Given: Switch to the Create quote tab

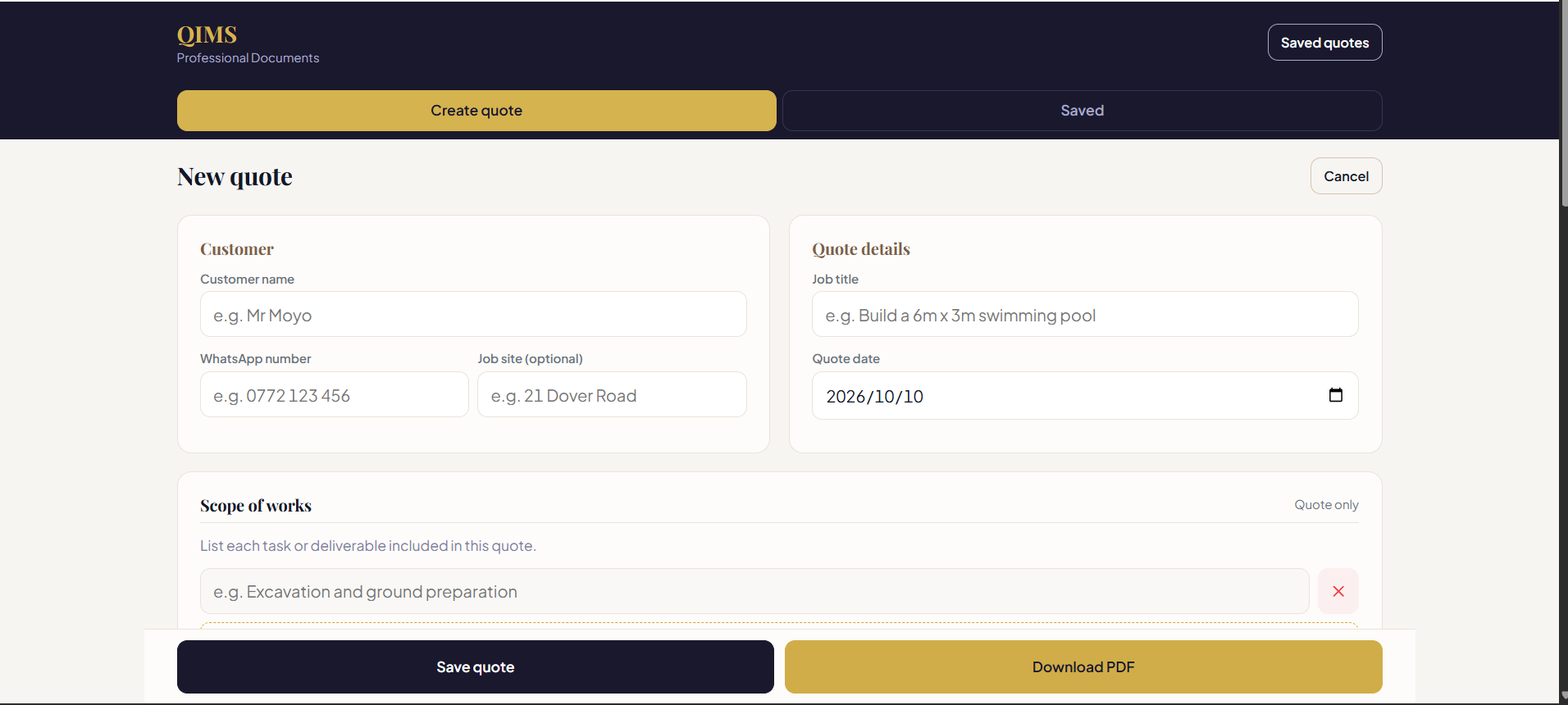Looking at the screenshot, I should pyautogui.click(x=476, y=111).
